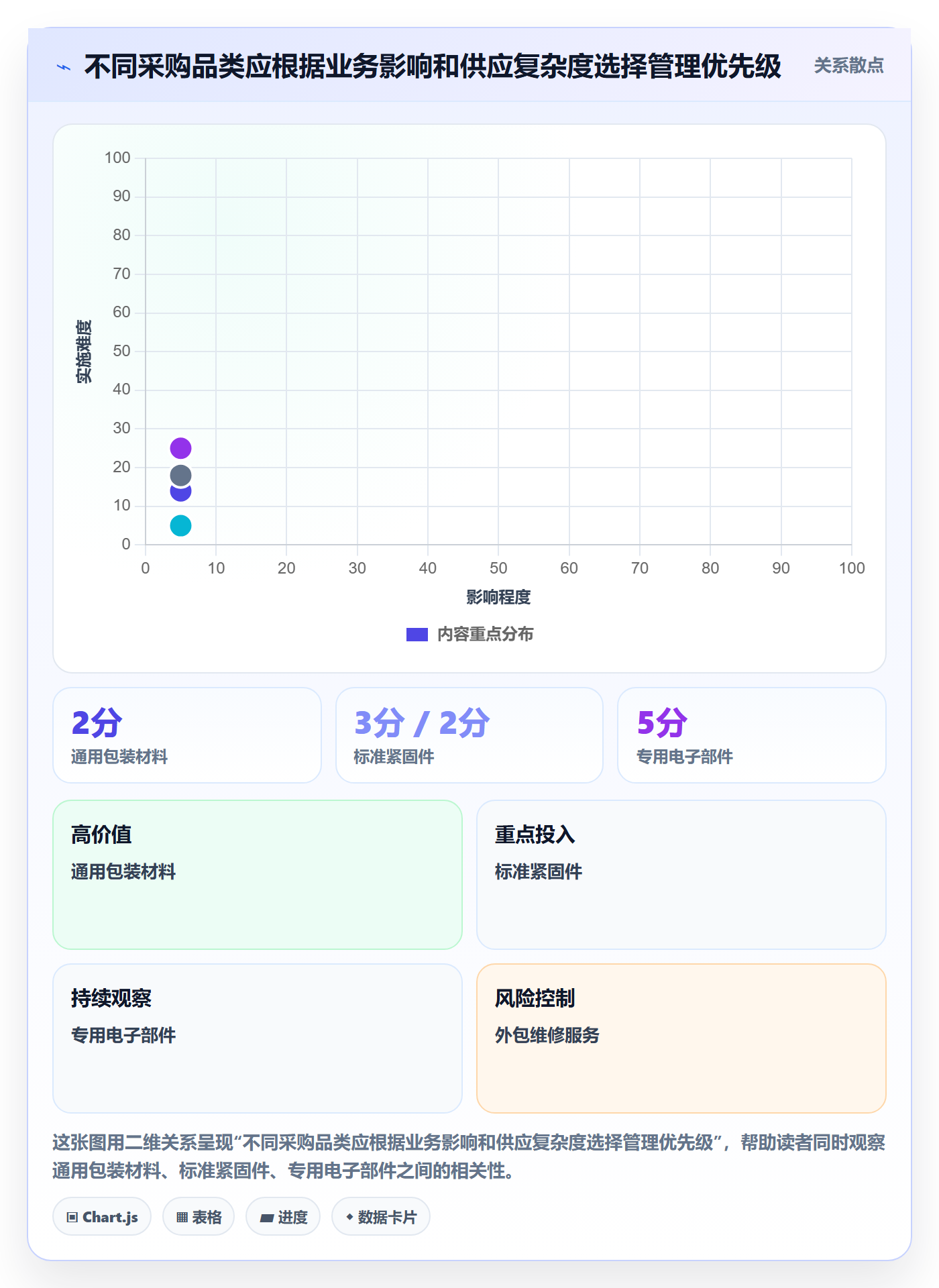Click 专用电子部件 label under 5分
The image size is (939, 1288).
click(685, 757)
